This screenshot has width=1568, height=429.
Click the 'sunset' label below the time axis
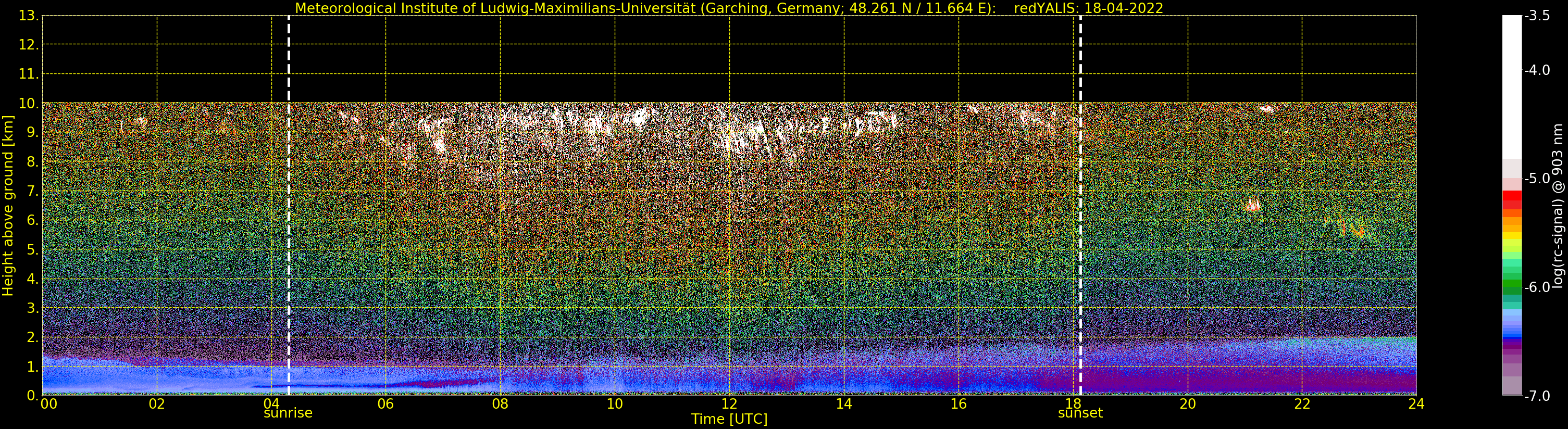click(1080, 413)
